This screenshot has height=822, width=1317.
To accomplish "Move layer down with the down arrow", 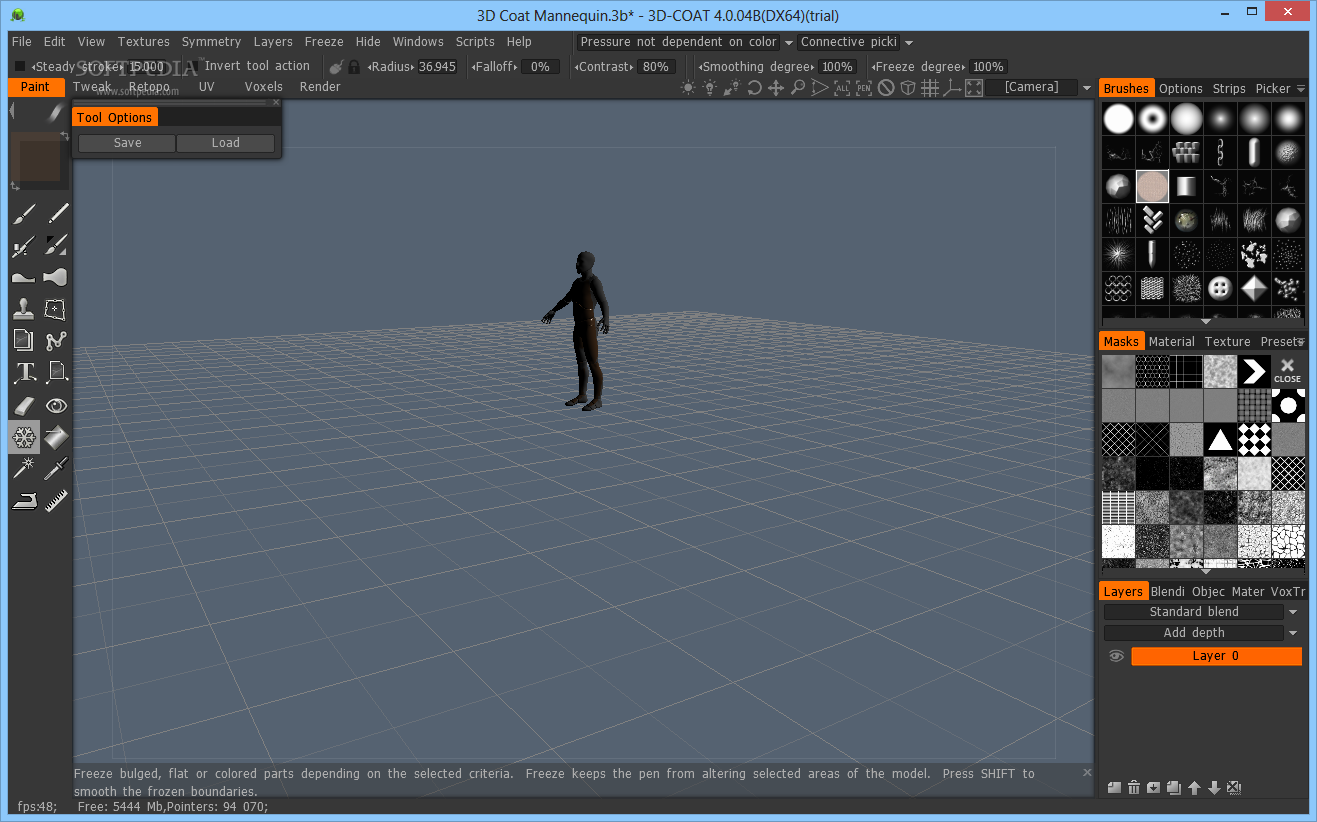I will coord(1214,788).
